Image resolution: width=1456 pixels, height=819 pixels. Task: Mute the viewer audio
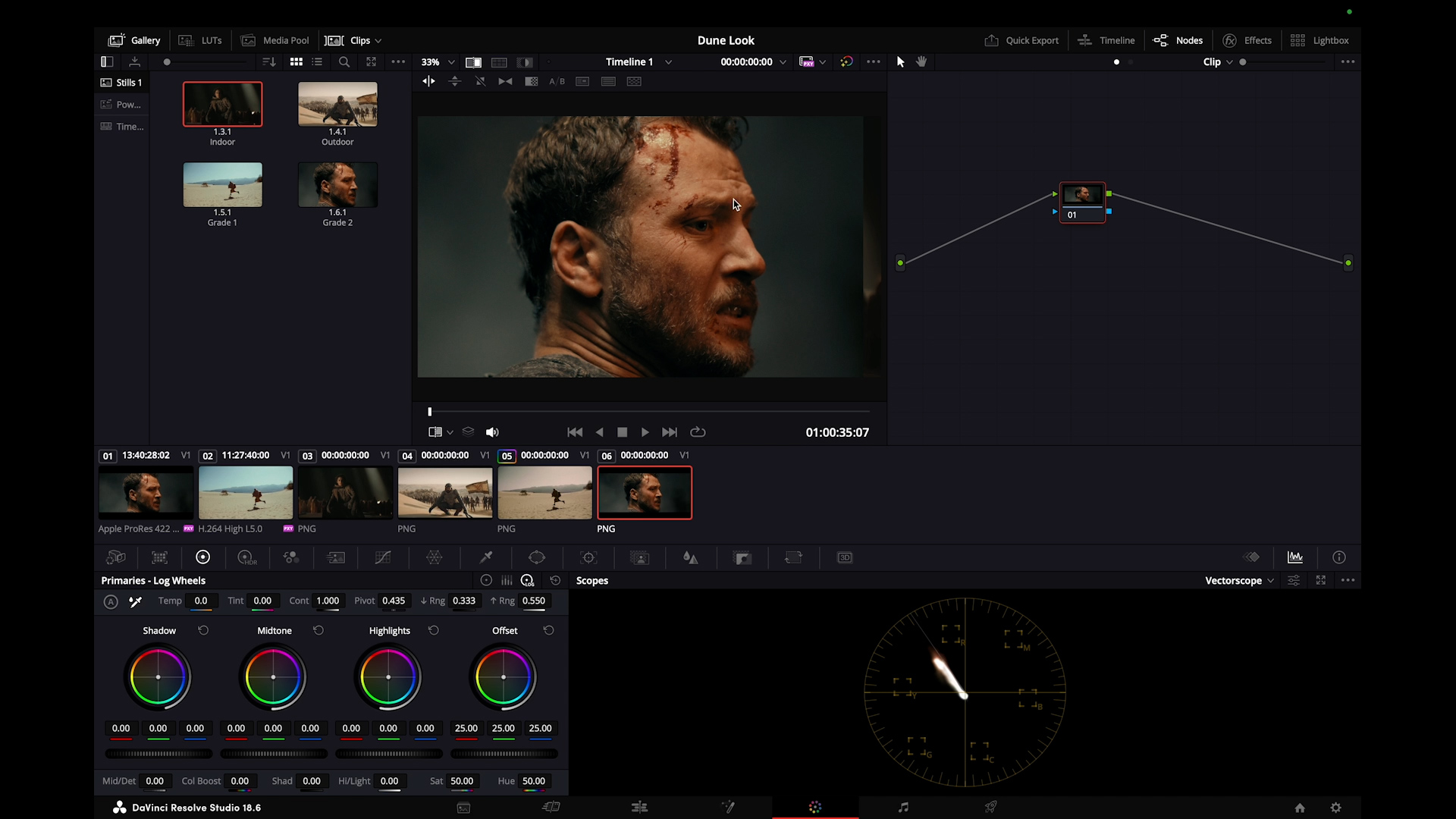coord(492,432)
